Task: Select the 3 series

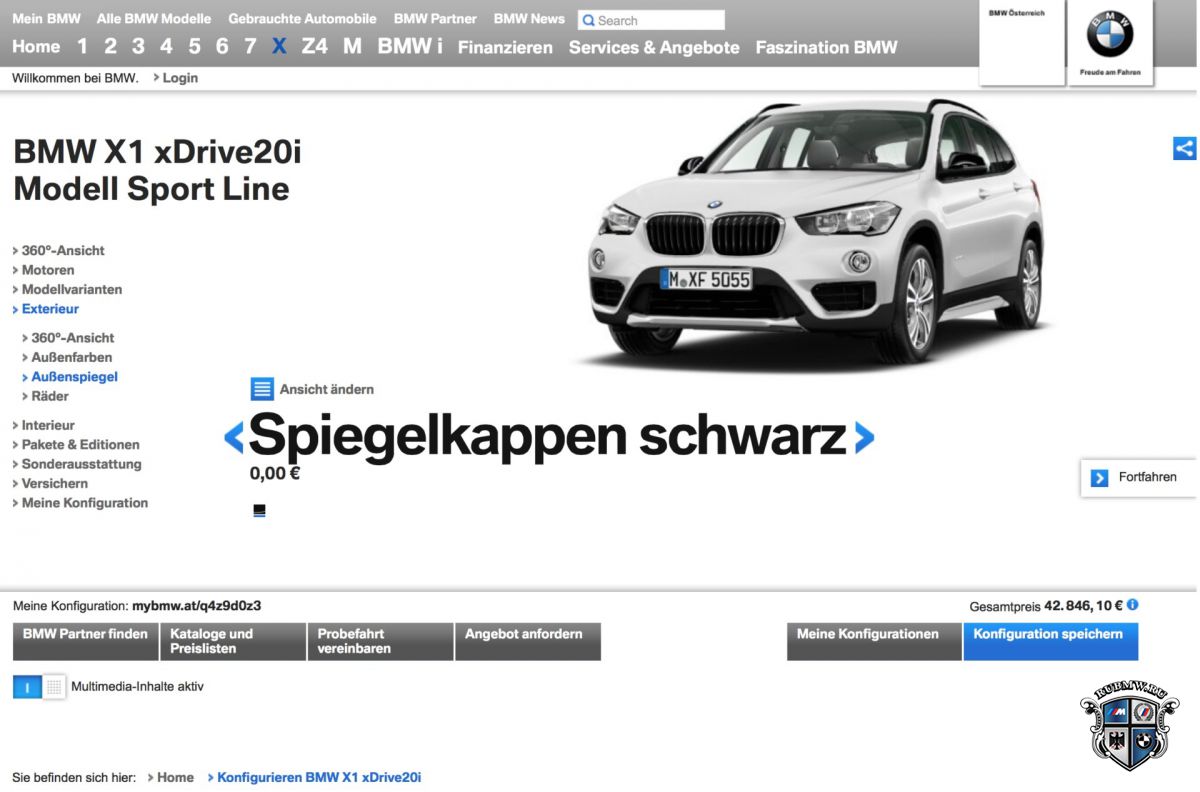Action: pos(138,47)
